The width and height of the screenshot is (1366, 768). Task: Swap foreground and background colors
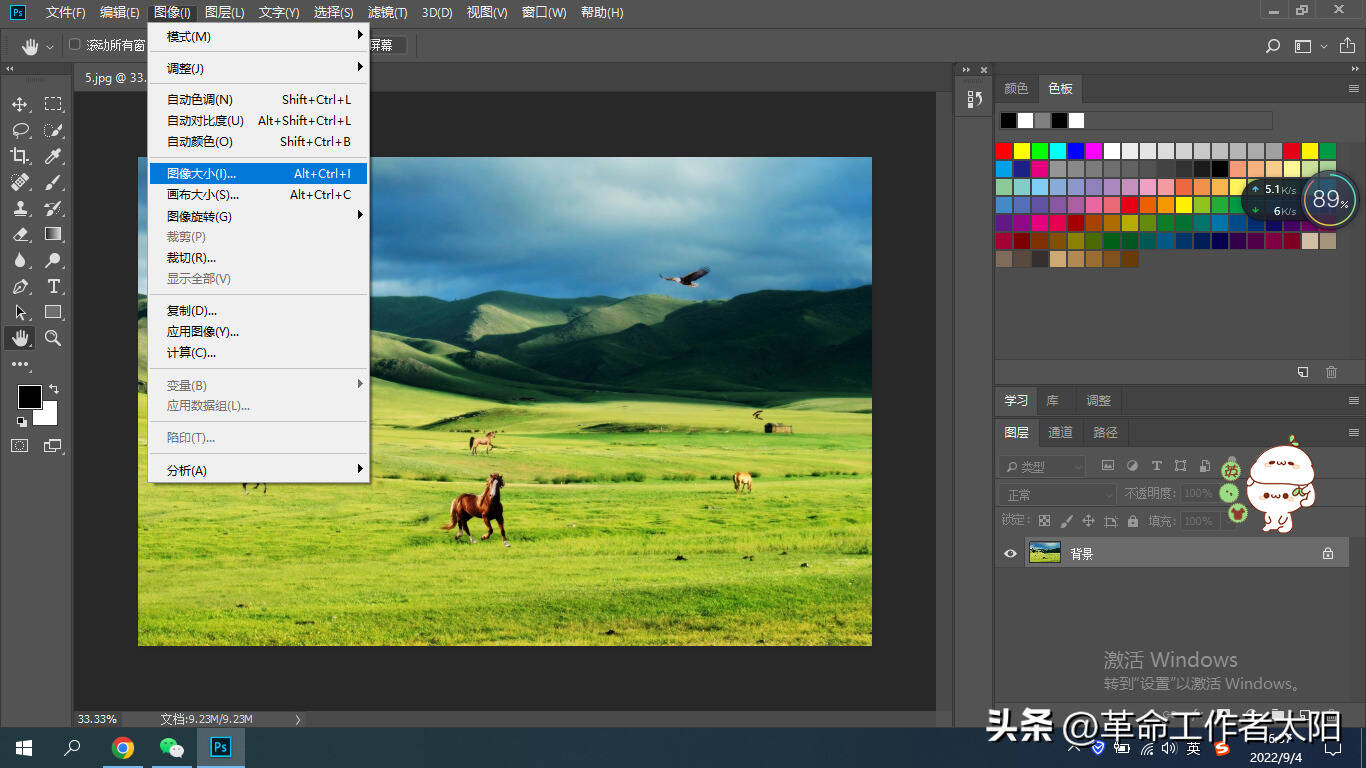(53, 389)
